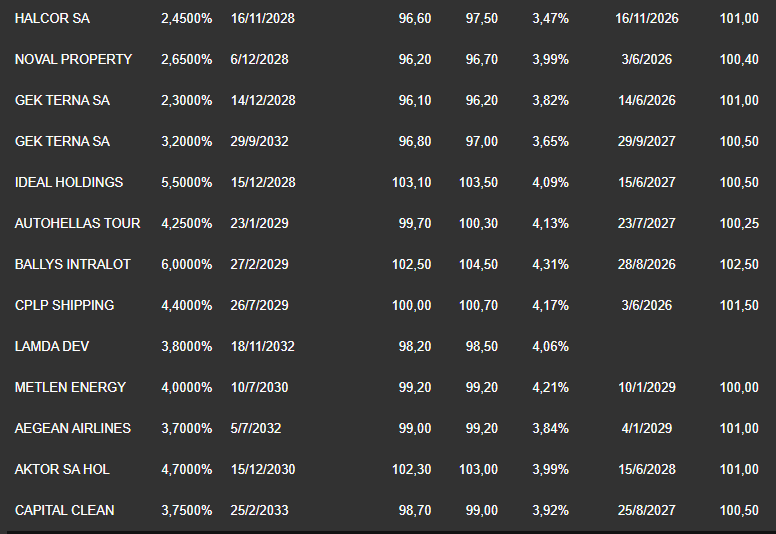776x534 pixels.
Task: Select CPLP SHIPPING bond name
Action: click(64, 305)
